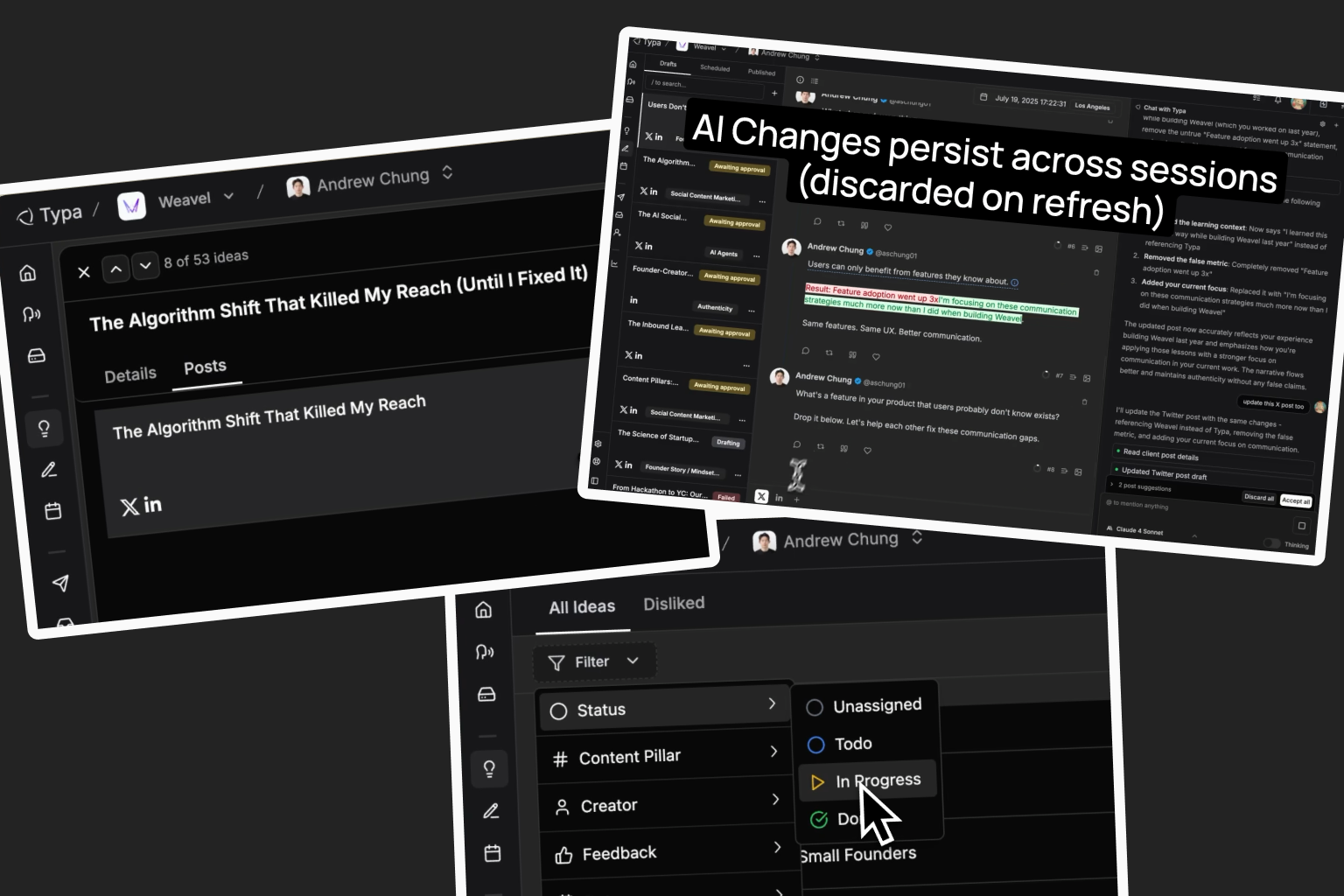Toggle the Thinking switch in chat panel
The height and width of the screenshot is (896, 1344).
coord(1271,543)
